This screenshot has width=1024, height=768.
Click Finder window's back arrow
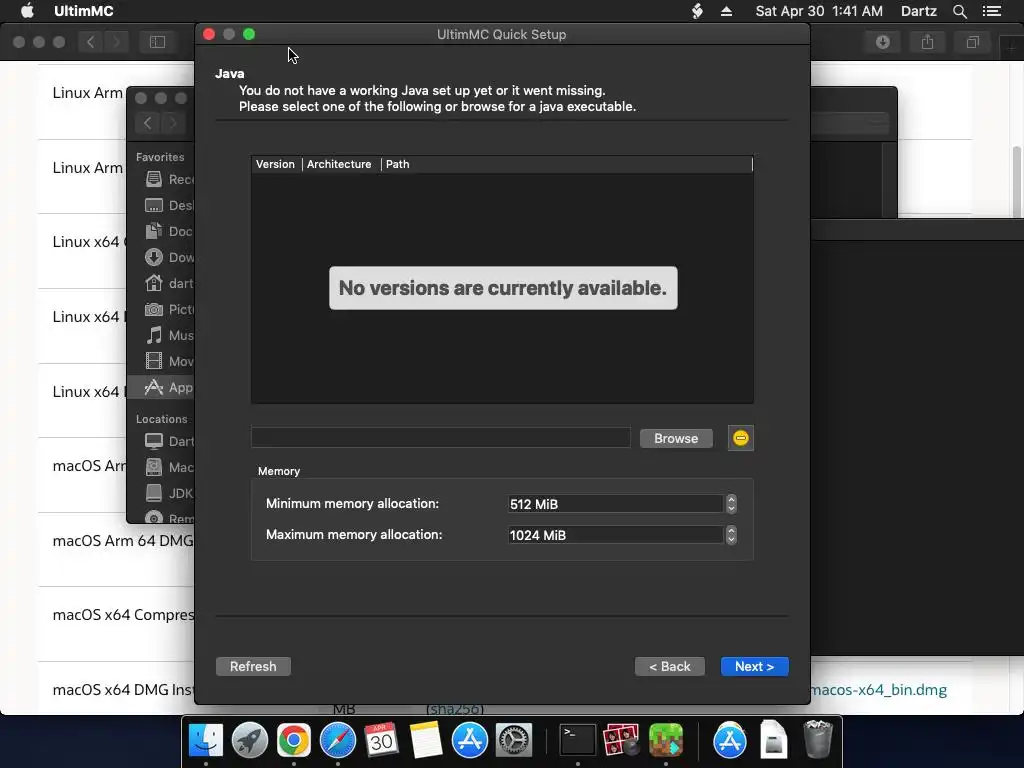148,123
